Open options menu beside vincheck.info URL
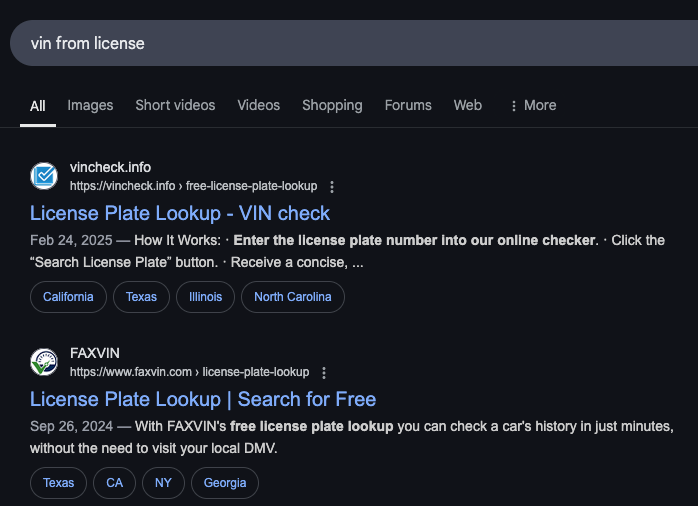 coord(332,186)
